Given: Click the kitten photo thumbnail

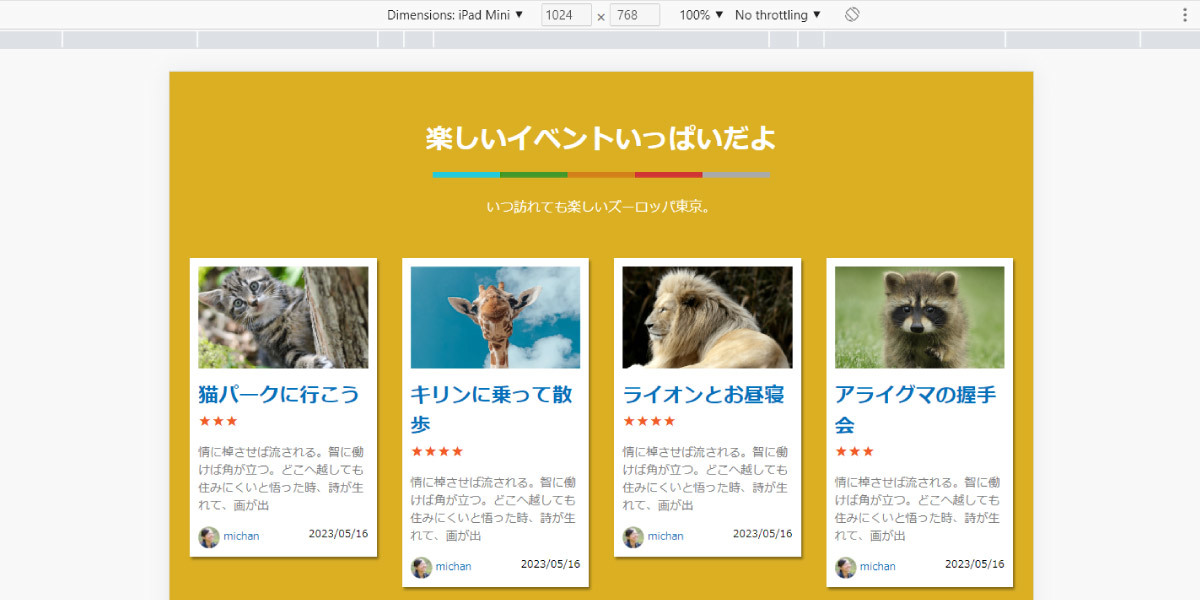Looking at the screenshot, I should (x=283, y=317).
